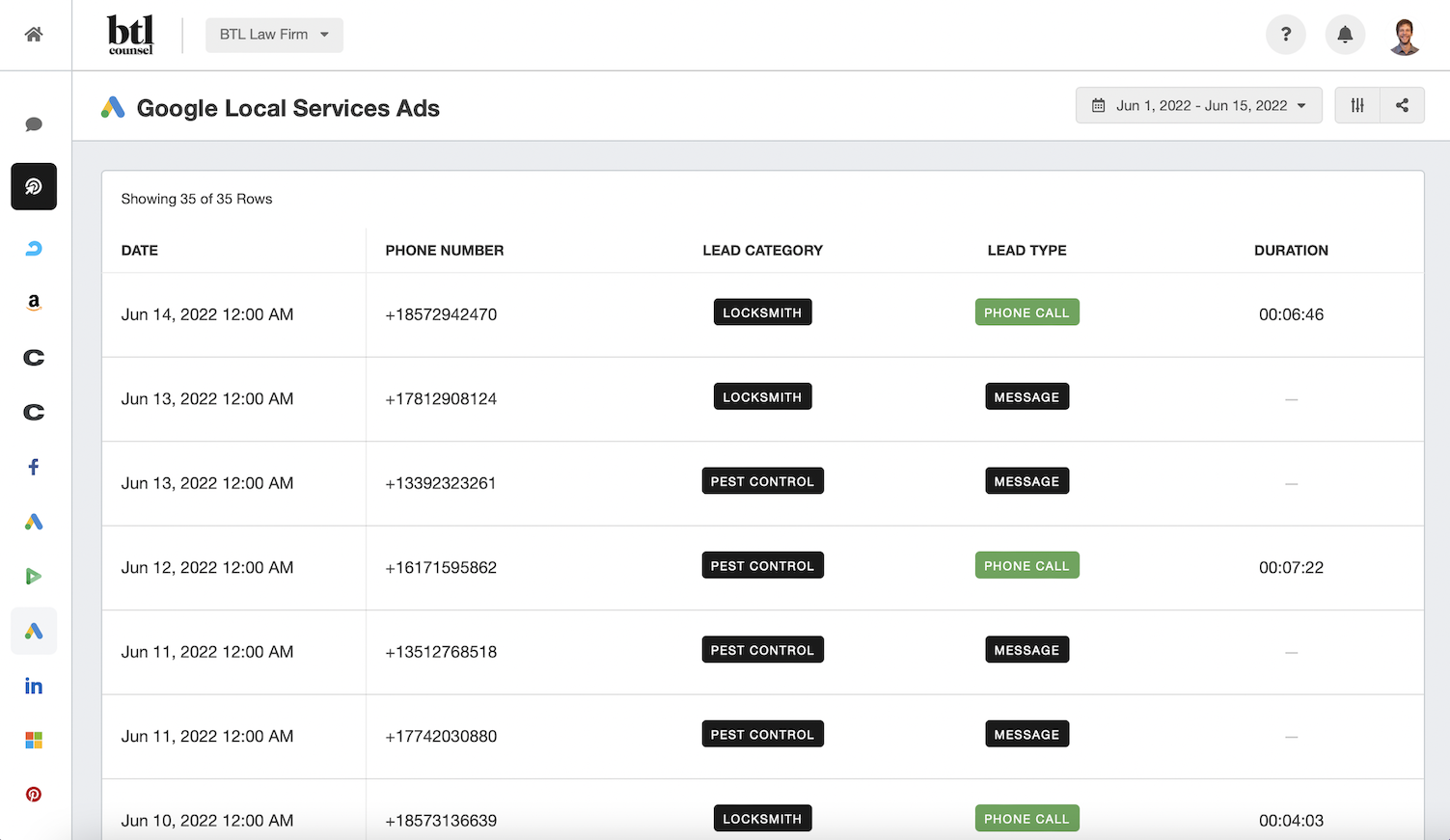Open the user profile avatar menu

pyautogui.click(x=1405, y=36)
